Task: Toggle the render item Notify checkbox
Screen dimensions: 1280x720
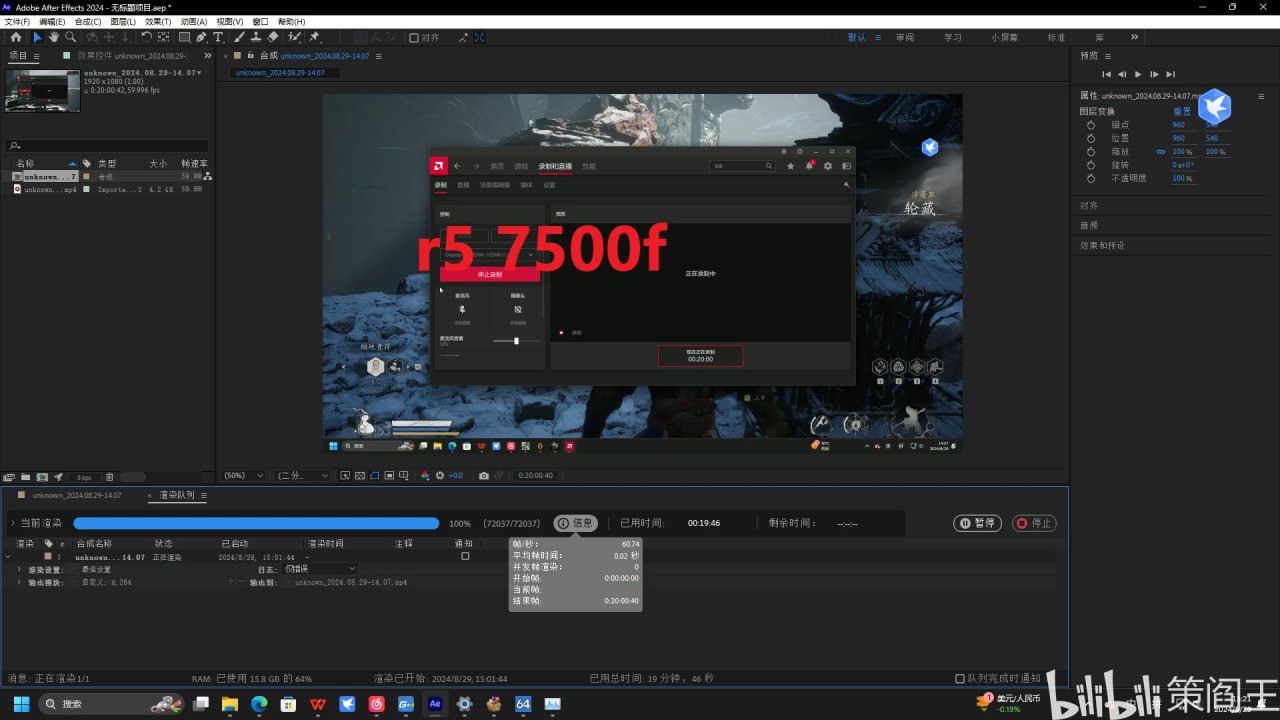Action: 465,556
